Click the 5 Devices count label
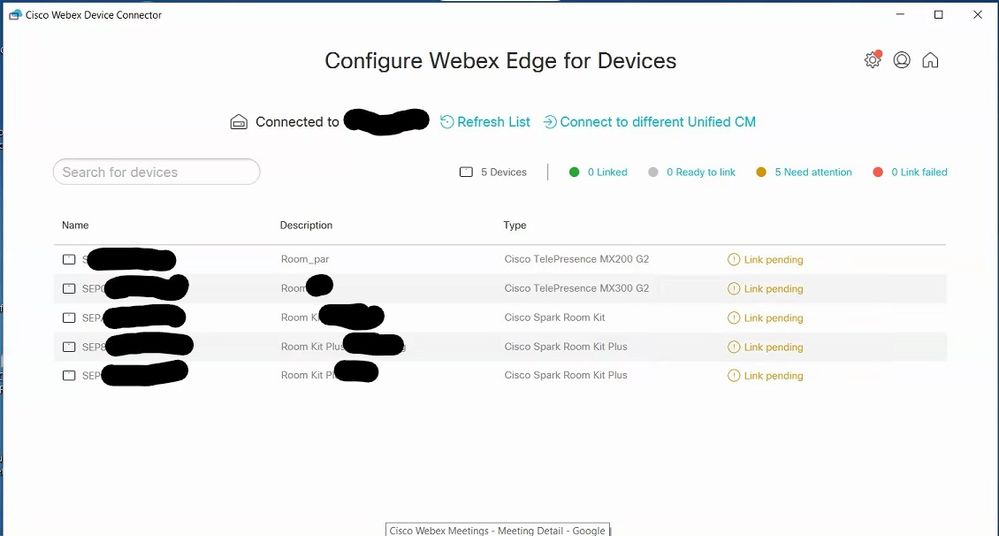The height and width of the screenshot is (536, 999). [503, 172]
